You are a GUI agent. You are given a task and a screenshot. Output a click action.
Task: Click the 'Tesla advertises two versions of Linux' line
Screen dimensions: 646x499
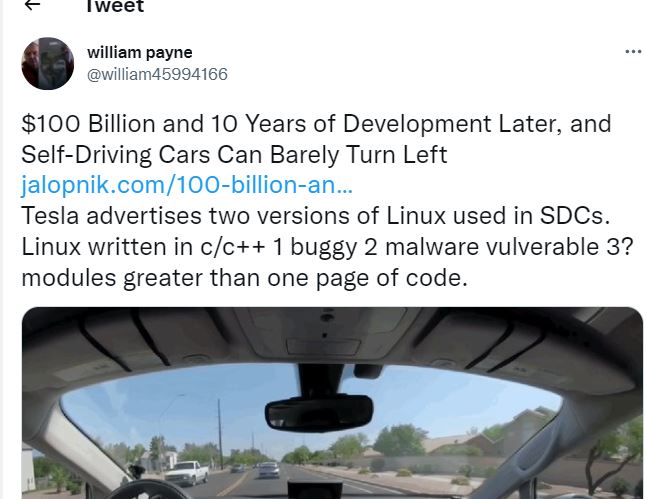tap(316, 216)
